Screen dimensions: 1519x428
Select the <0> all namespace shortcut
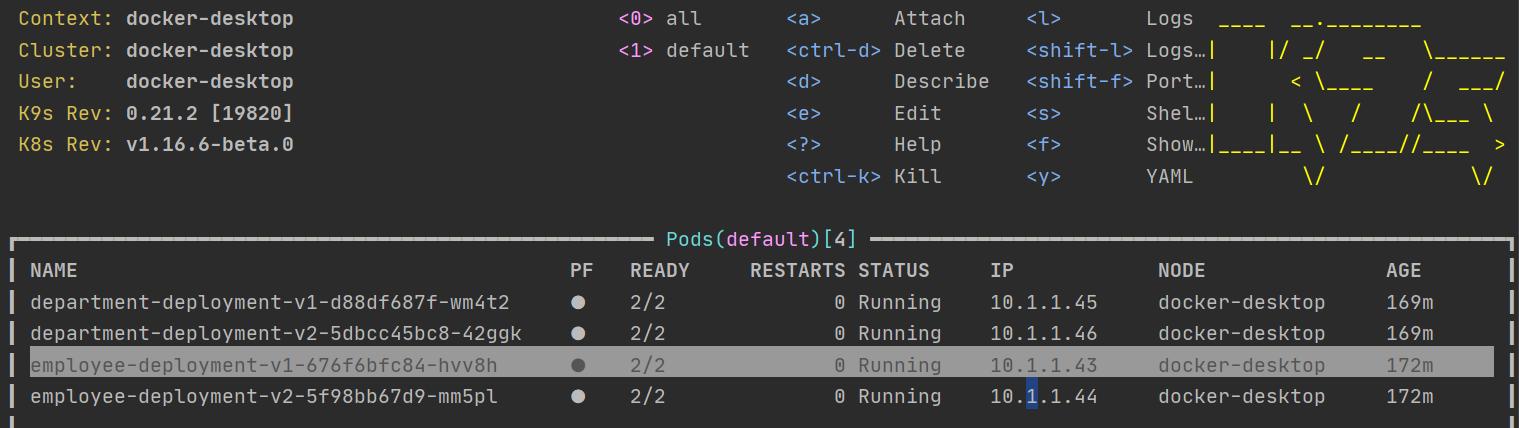660,19
